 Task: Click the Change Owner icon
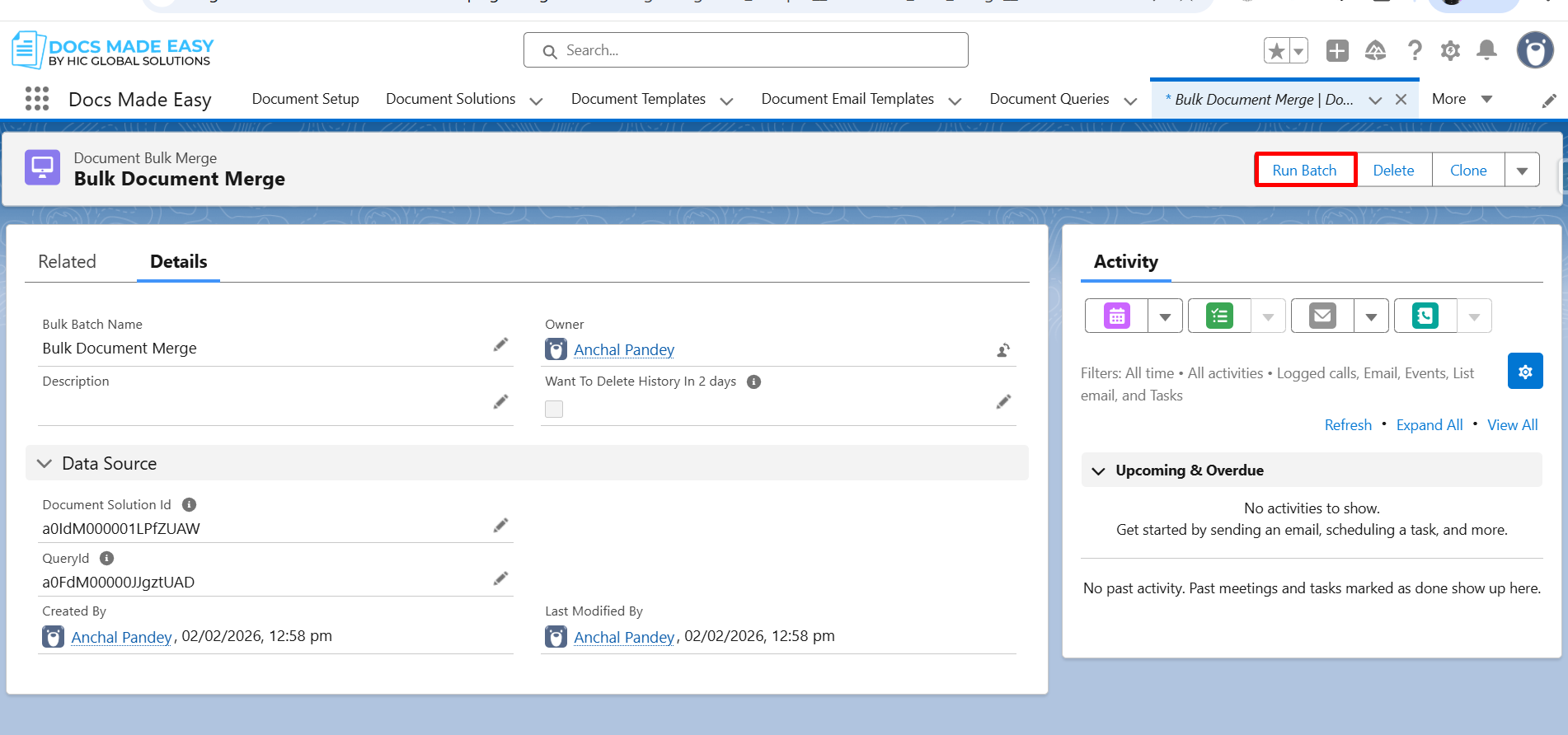coord(1002,350)
